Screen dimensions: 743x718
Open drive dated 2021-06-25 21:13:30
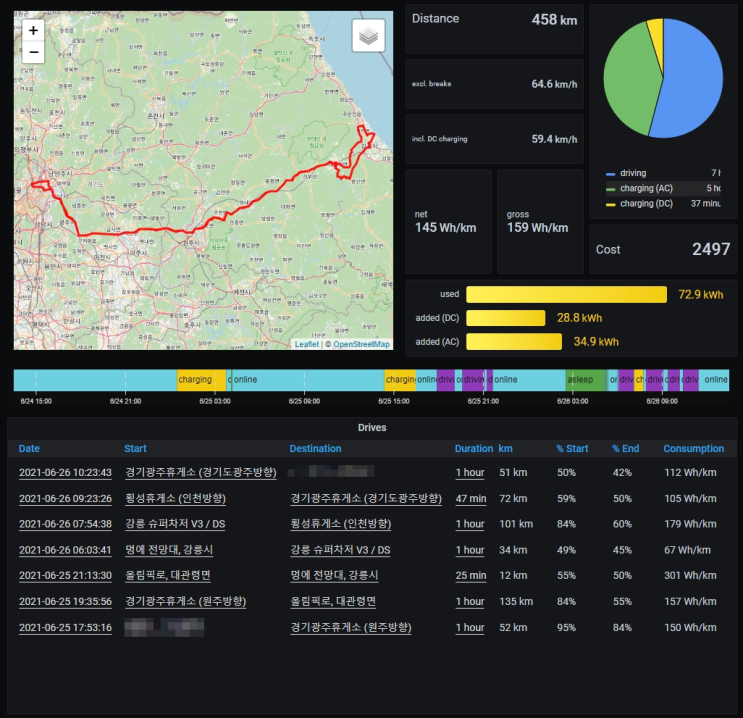point(65,576)
